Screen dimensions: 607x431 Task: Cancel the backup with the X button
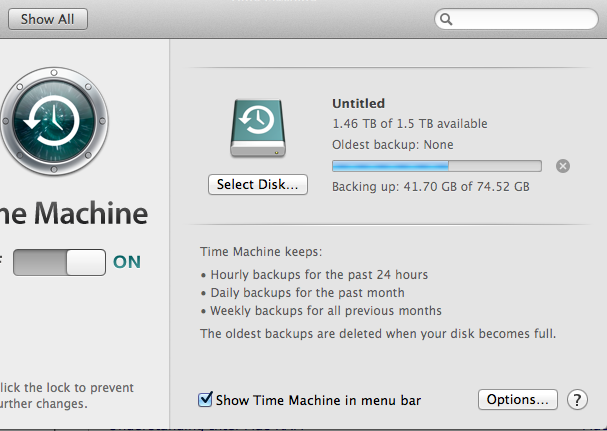[x=563, y=166]
